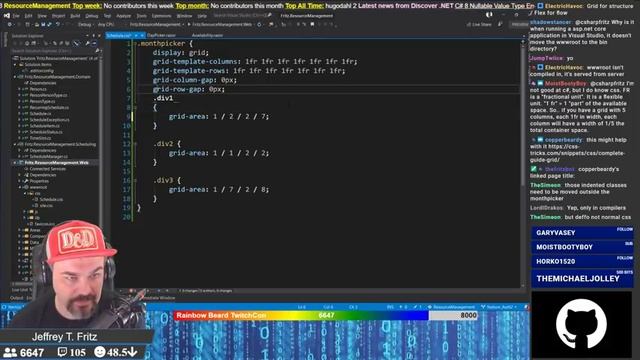Collapse the Fritz.ResourceManagement.Web project node
640x360 pixels.
15,163
